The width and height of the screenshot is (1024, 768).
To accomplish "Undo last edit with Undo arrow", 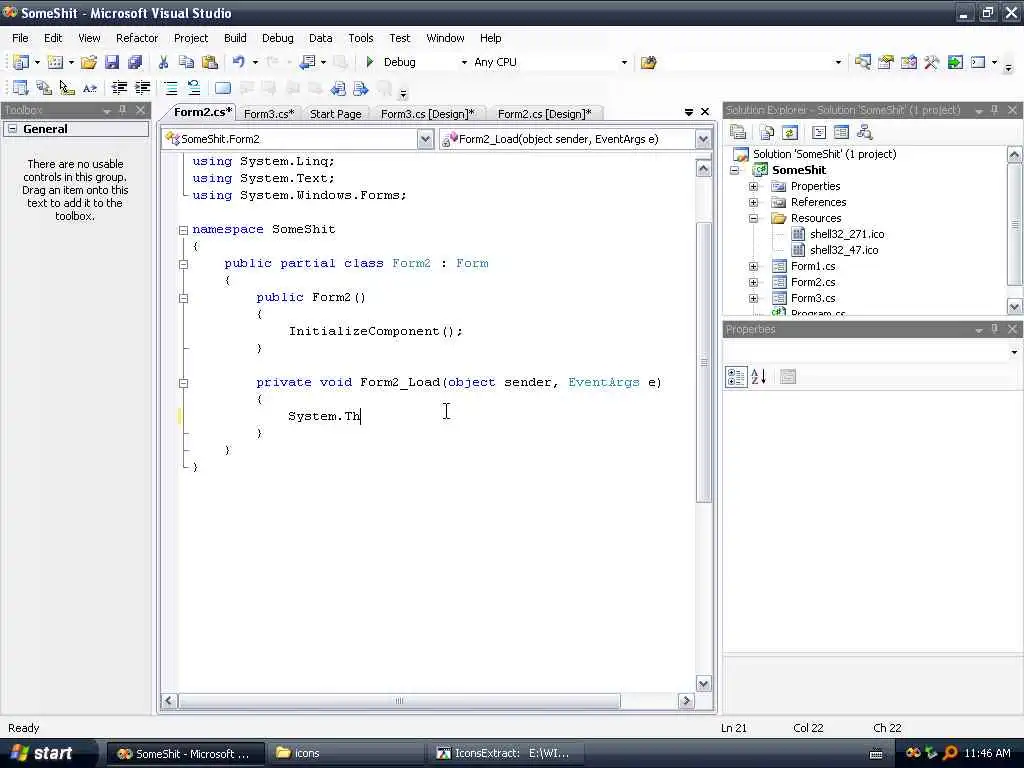I will point(239,62).
